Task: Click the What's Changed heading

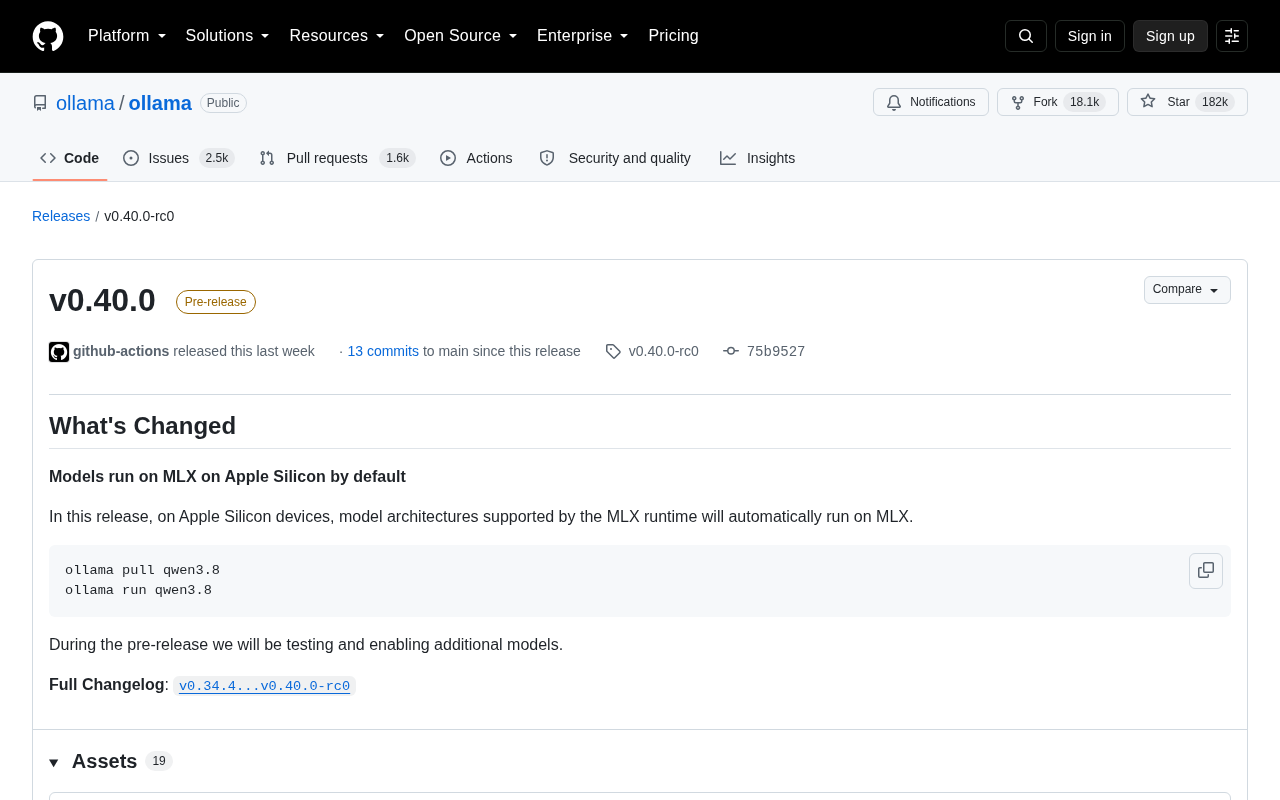Action: [x=142, y=426]
